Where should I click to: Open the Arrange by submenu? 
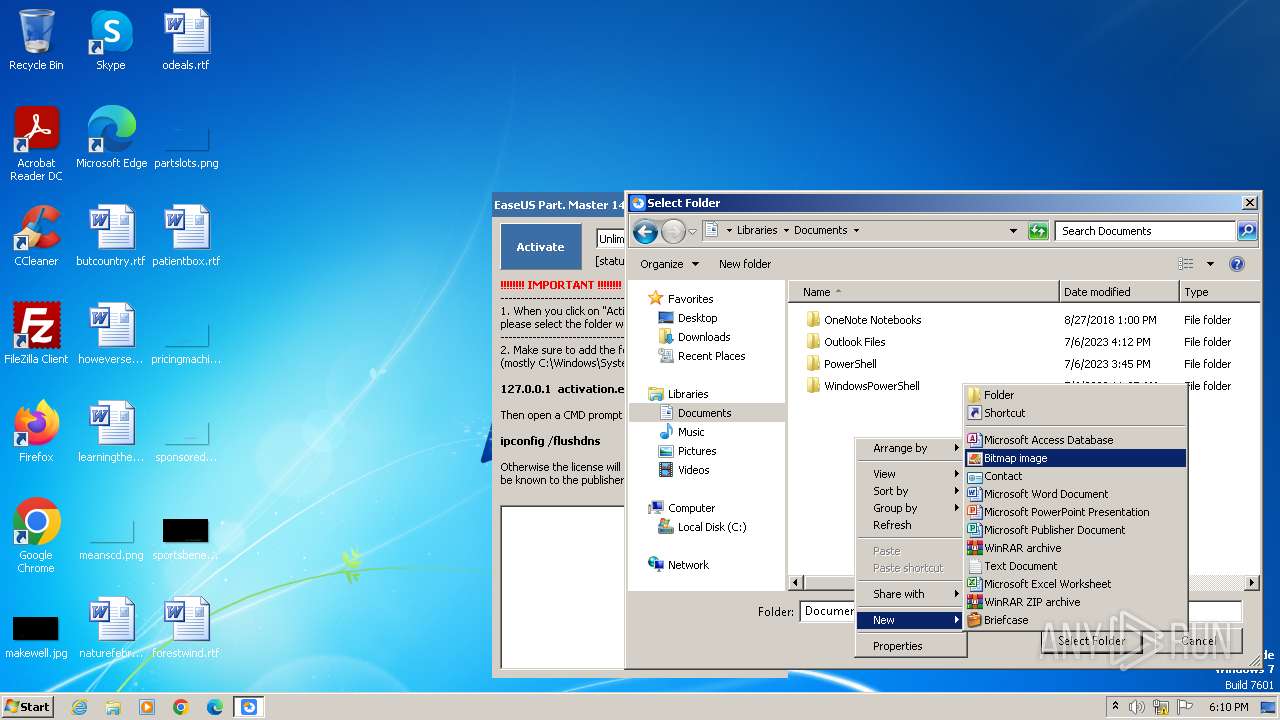click(x=911, y=448)
